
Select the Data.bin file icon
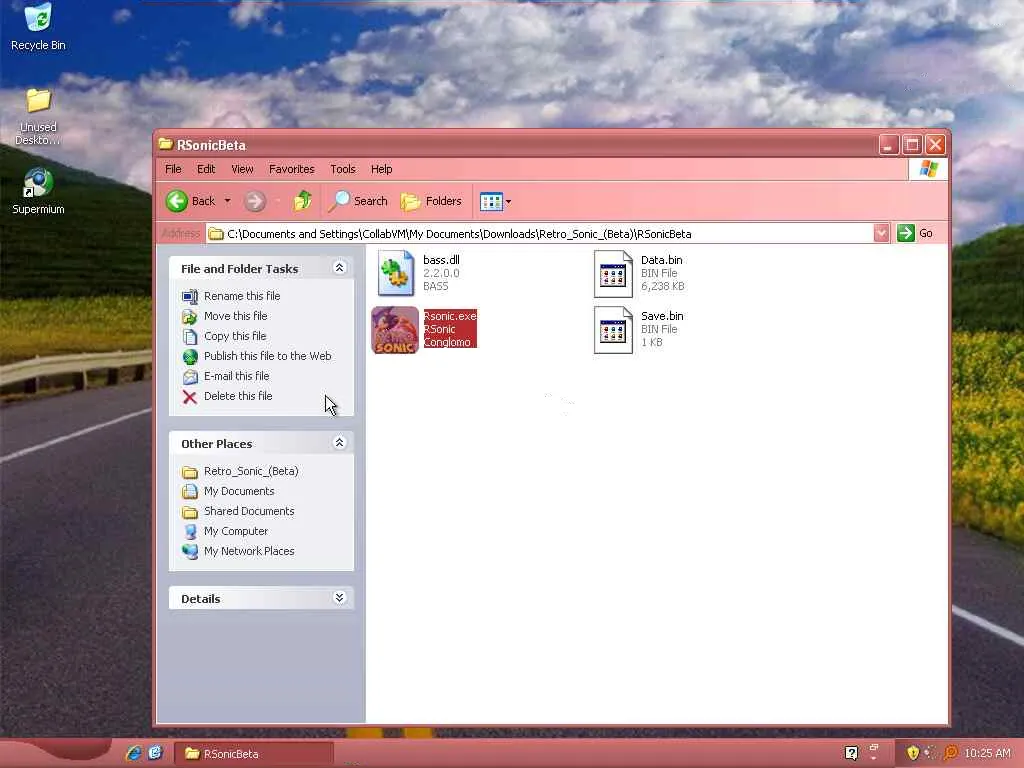pyautogui.click(x=613, y=274)
